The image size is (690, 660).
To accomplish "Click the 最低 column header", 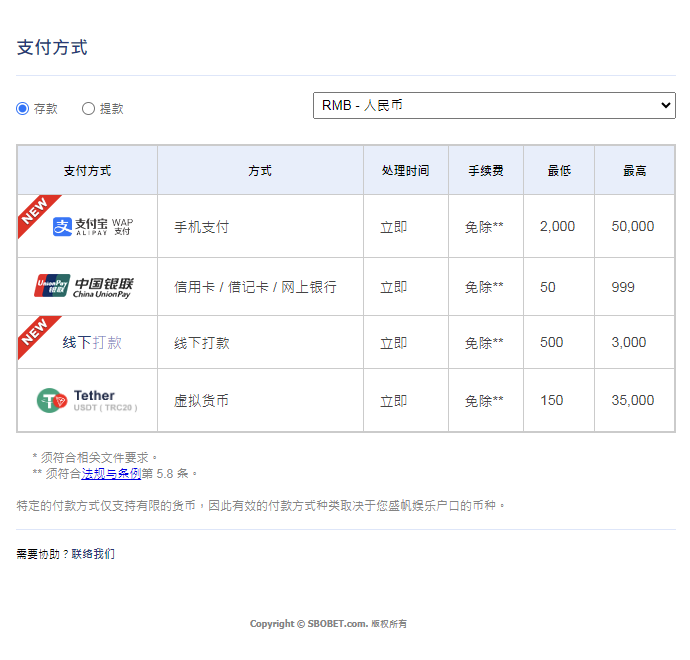I will (559, 170).
